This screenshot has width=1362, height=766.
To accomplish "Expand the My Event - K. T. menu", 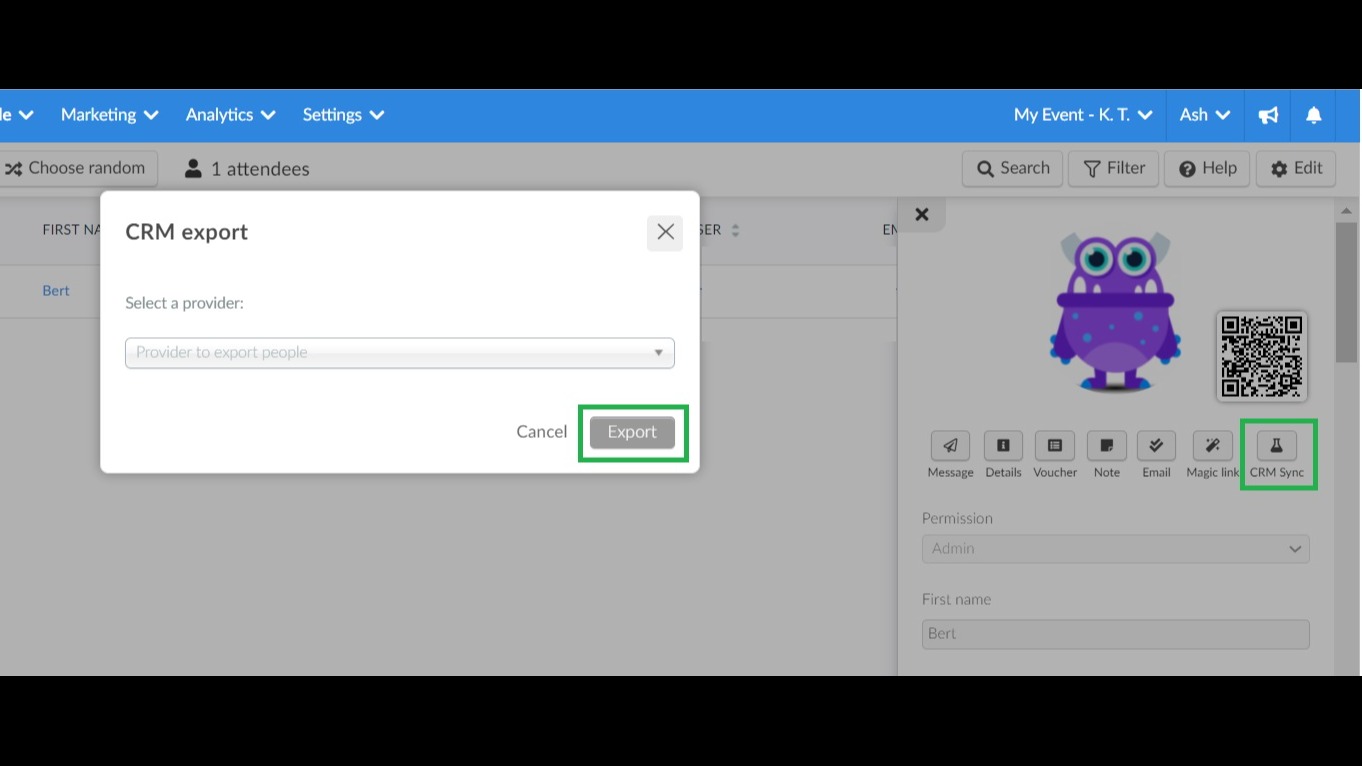I will pyautogui.click(x=1081, y=115).
